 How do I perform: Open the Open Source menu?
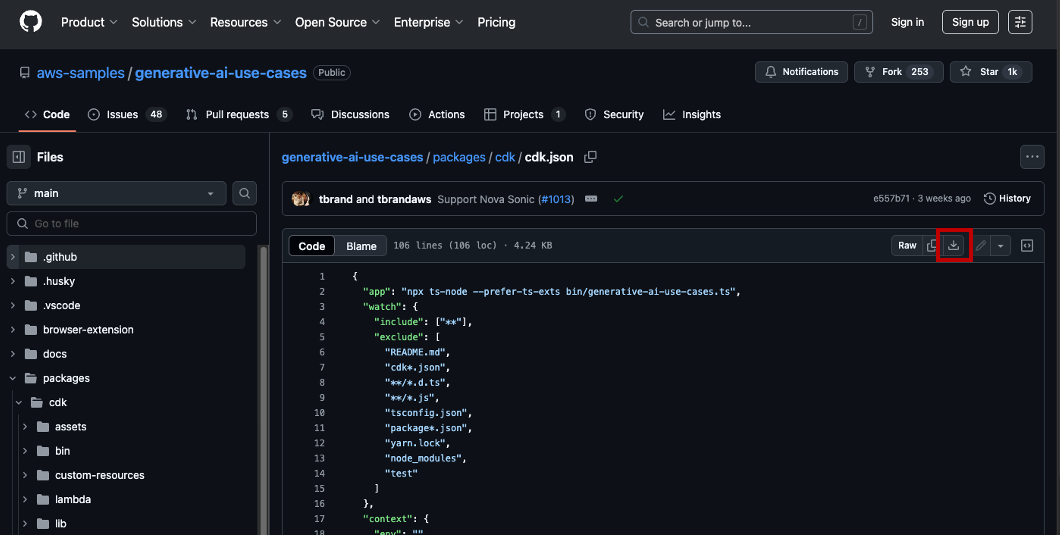coord(337,22)
